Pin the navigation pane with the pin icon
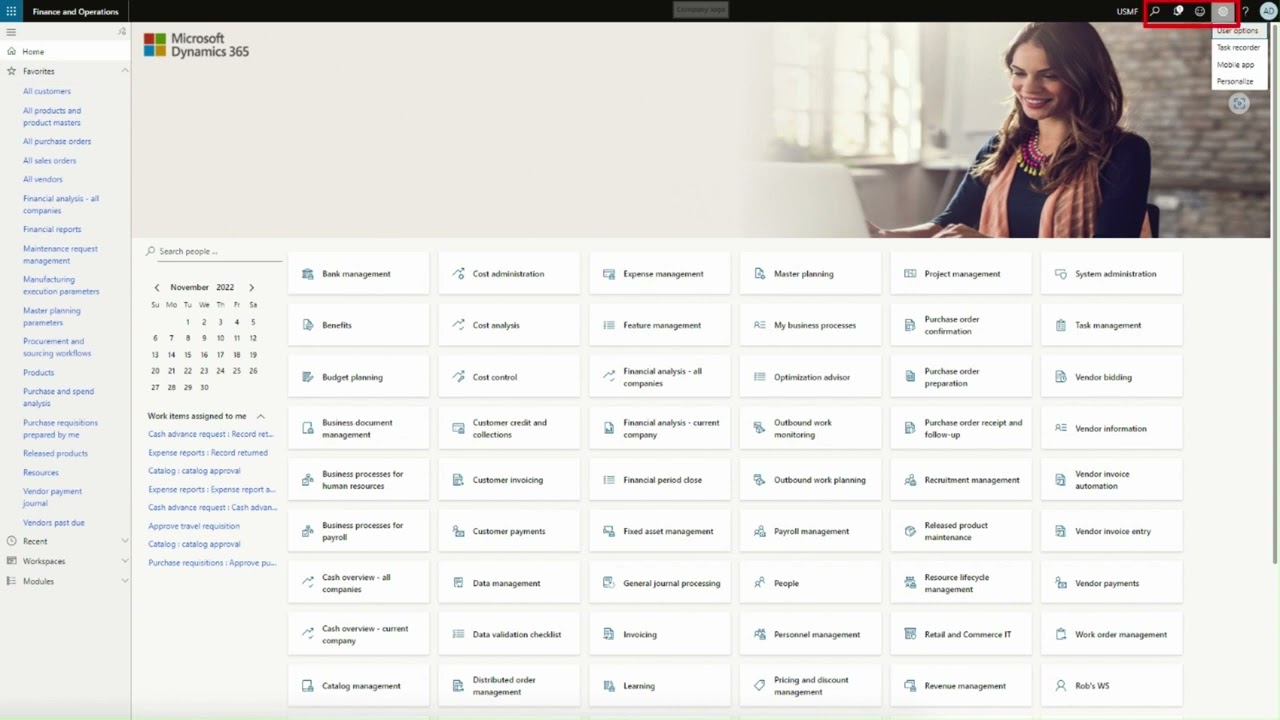The image size is (1280, 720). (122, 32)
